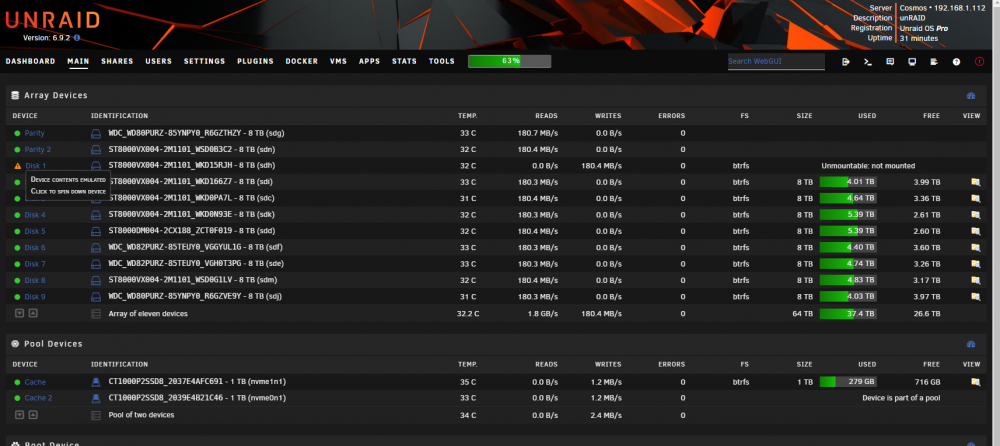
Task: Spin down Disk 9 via its green dot
Action: click(x=17, y=297)
